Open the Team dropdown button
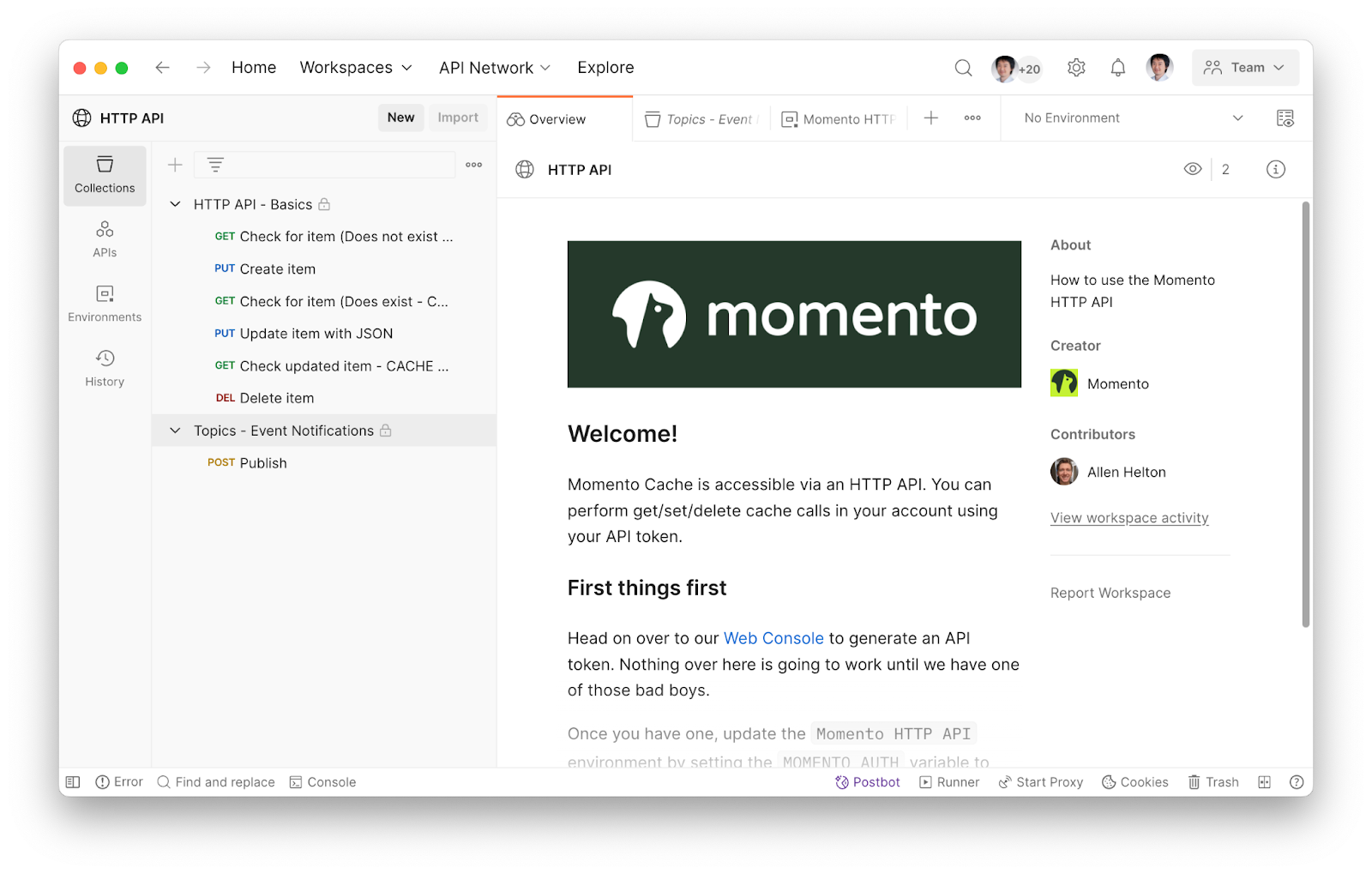This screenshot has height=874, width=1372. [x=1244, y=68]
